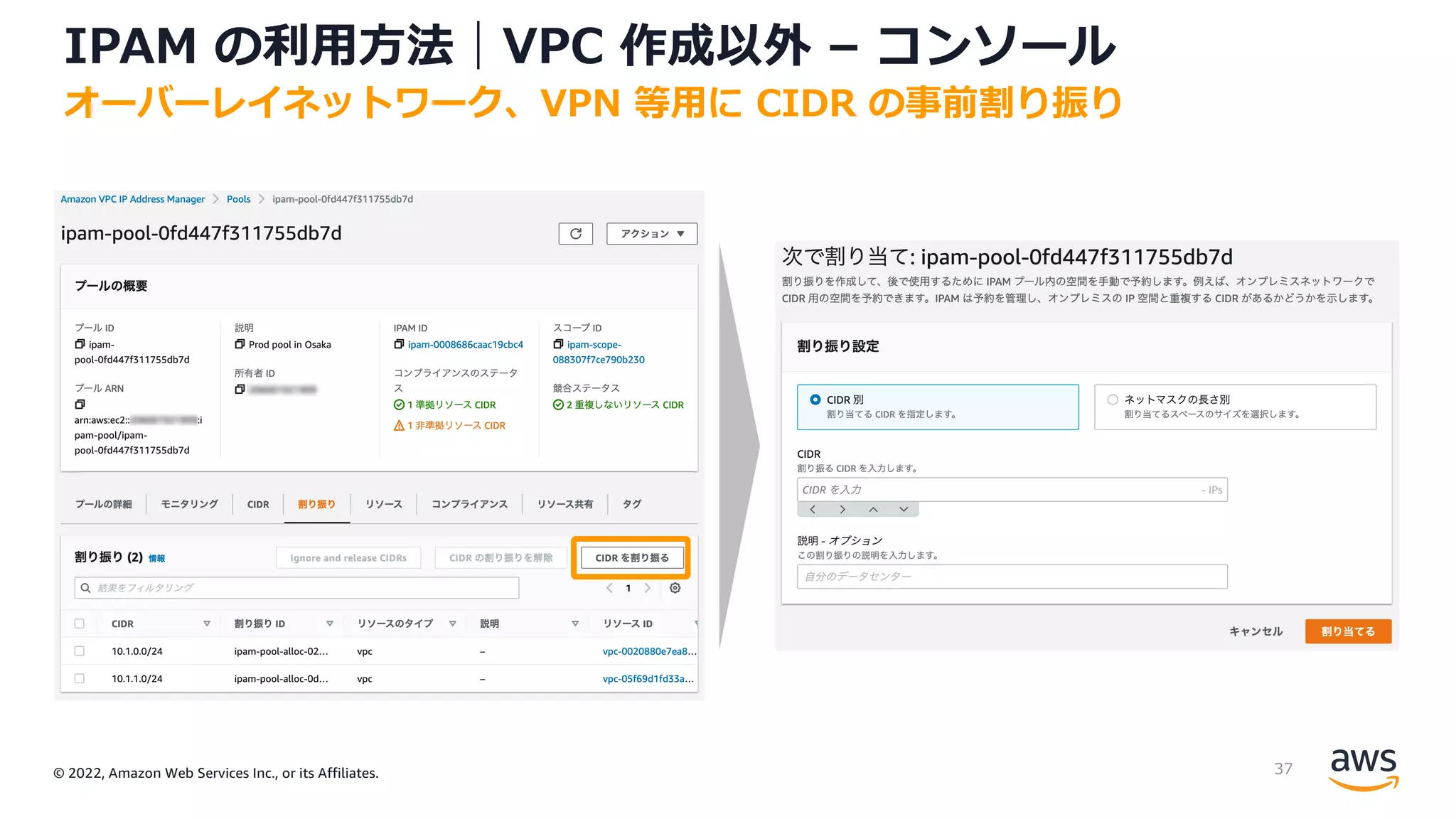Click the ipam-pool-alloc-0d allocation ID cell

281,679
